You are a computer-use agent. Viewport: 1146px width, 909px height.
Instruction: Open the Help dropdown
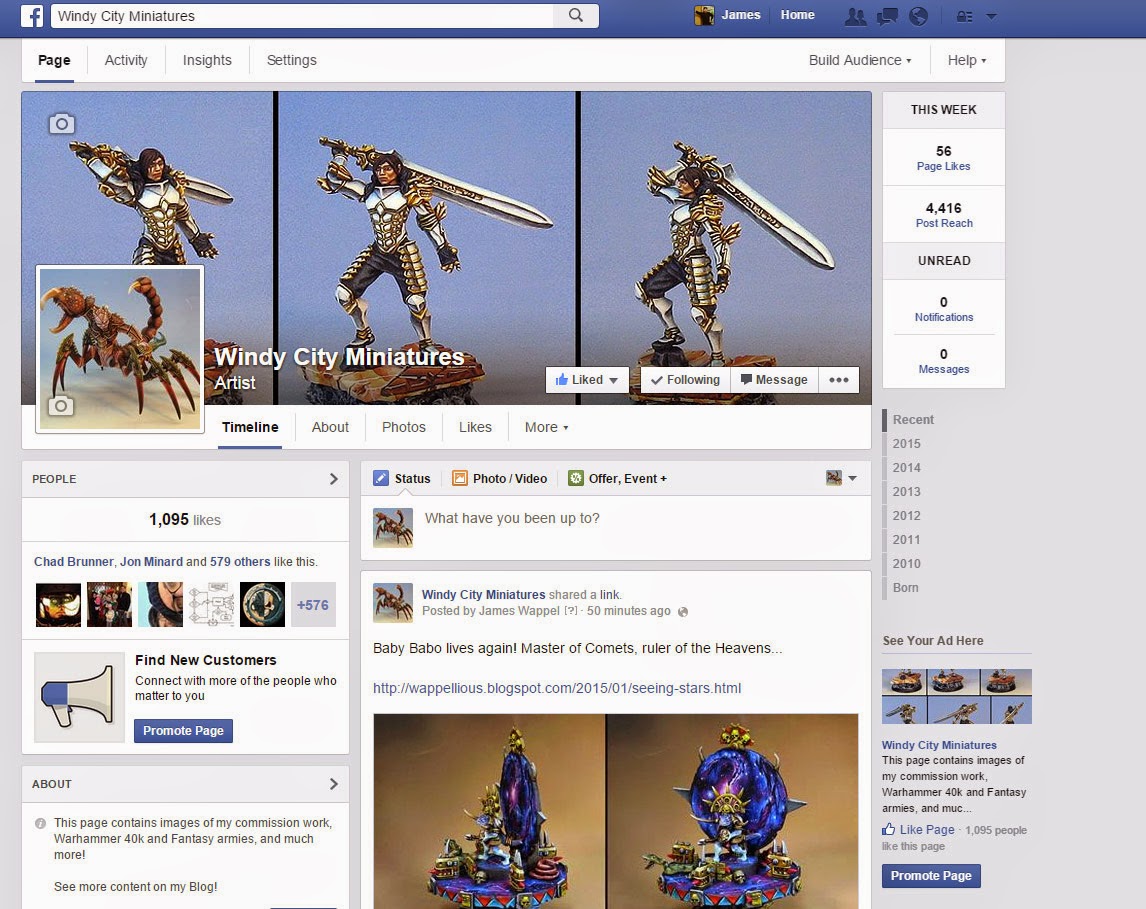967,61
